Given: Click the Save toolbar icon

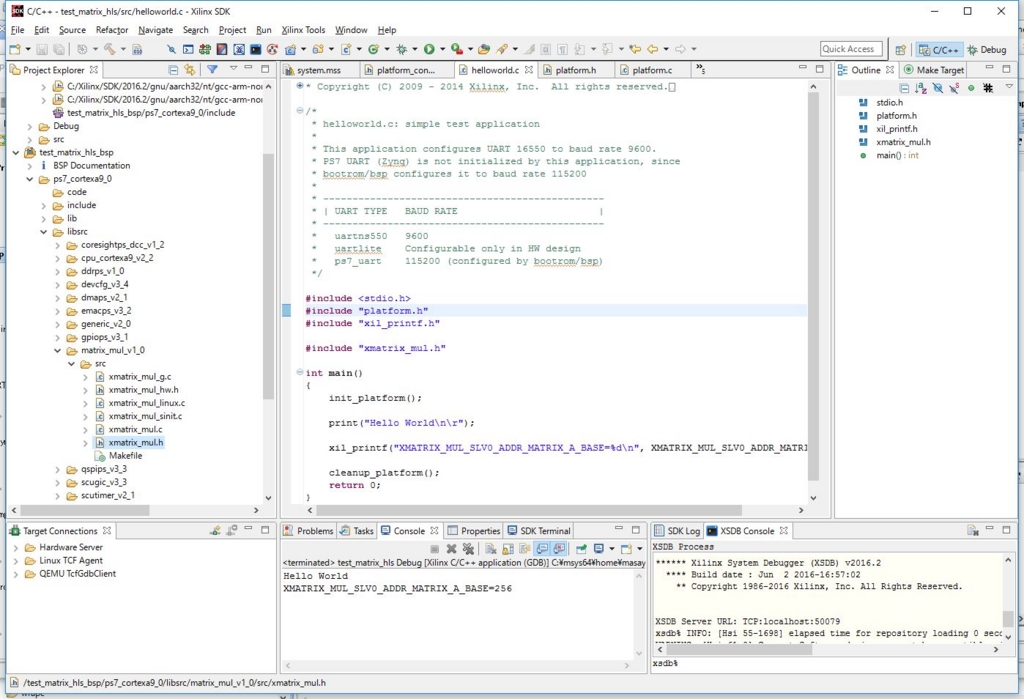Looking at the screenshot, I should [41, 49].
